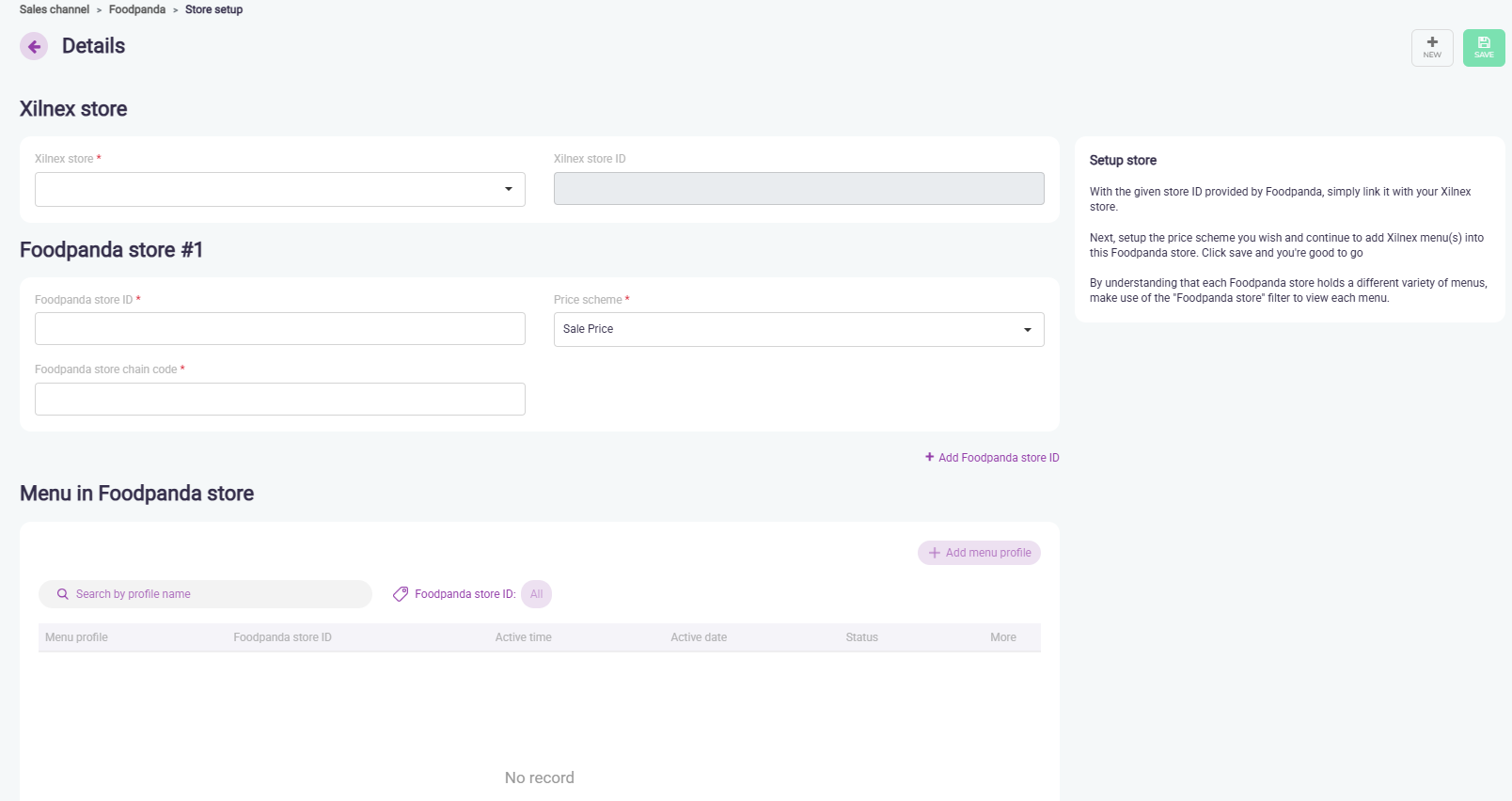Image resolution: width=1512 pixels, height=801 pixels.
Task: Open the Foodpanda store ID 'All' filter
Action: tap(536, 594)
